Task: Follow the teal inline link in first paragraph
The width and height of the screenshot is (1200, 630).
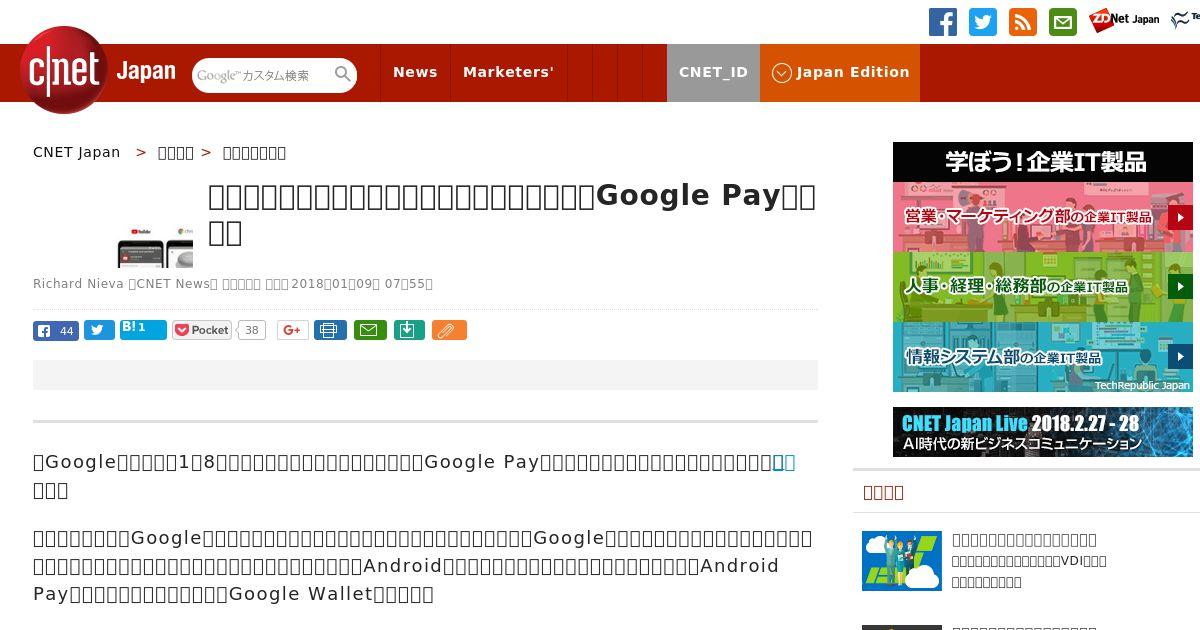Action: point(784,462)
